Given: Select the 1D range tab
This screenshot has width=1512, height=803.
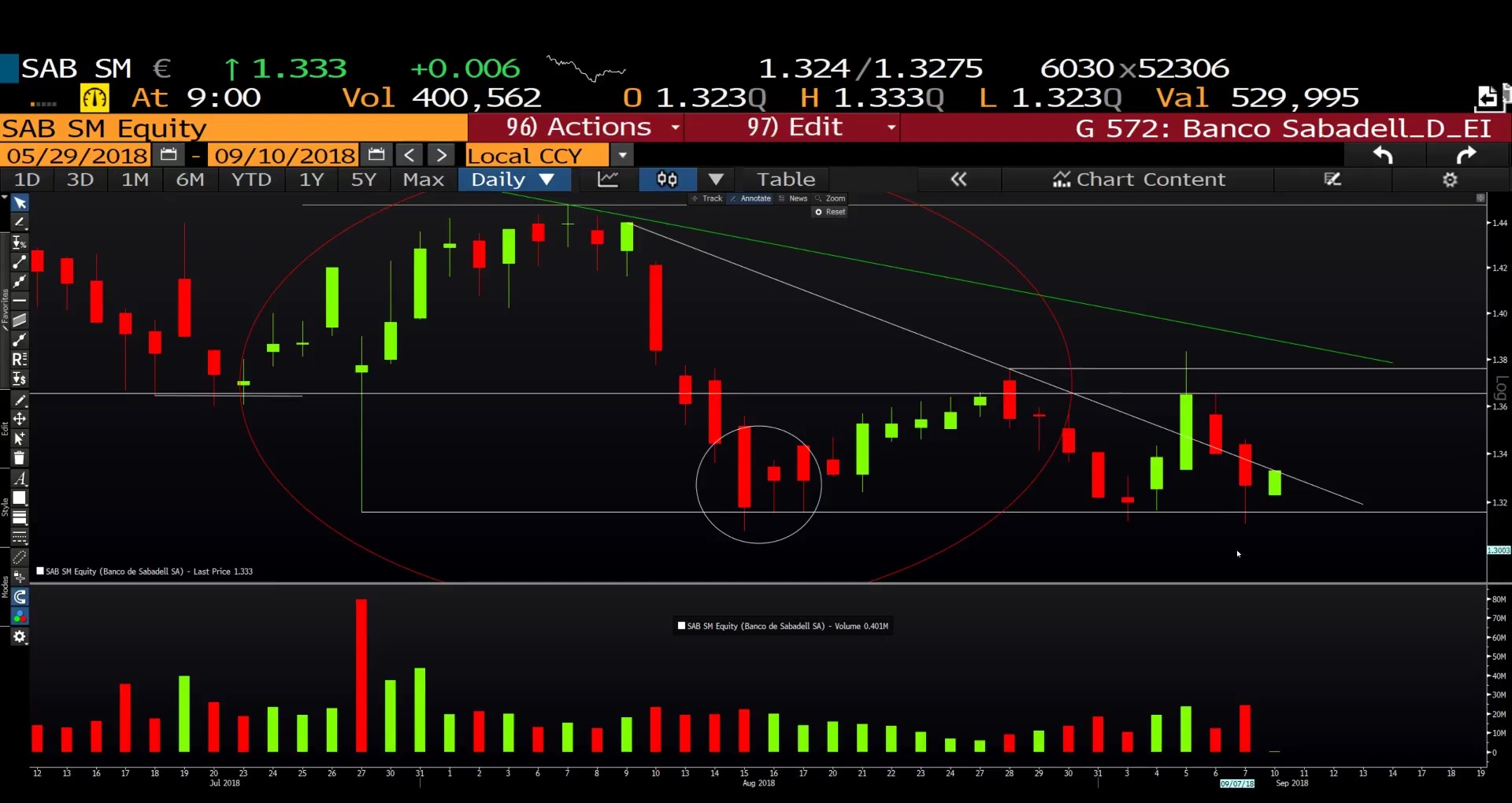Looking at the screenshot, I should [27, 179].
